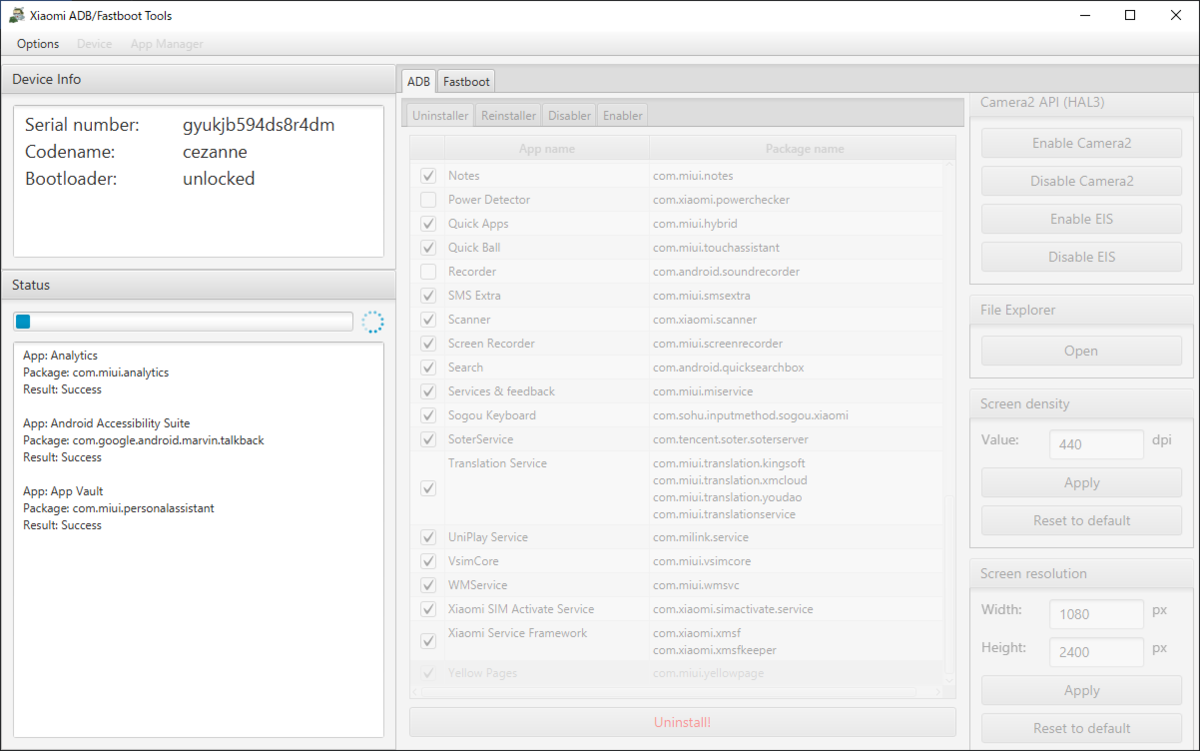1200x751 pixels.
Task: Click the Enable EIS button
Action: [x=1081, y=219]
